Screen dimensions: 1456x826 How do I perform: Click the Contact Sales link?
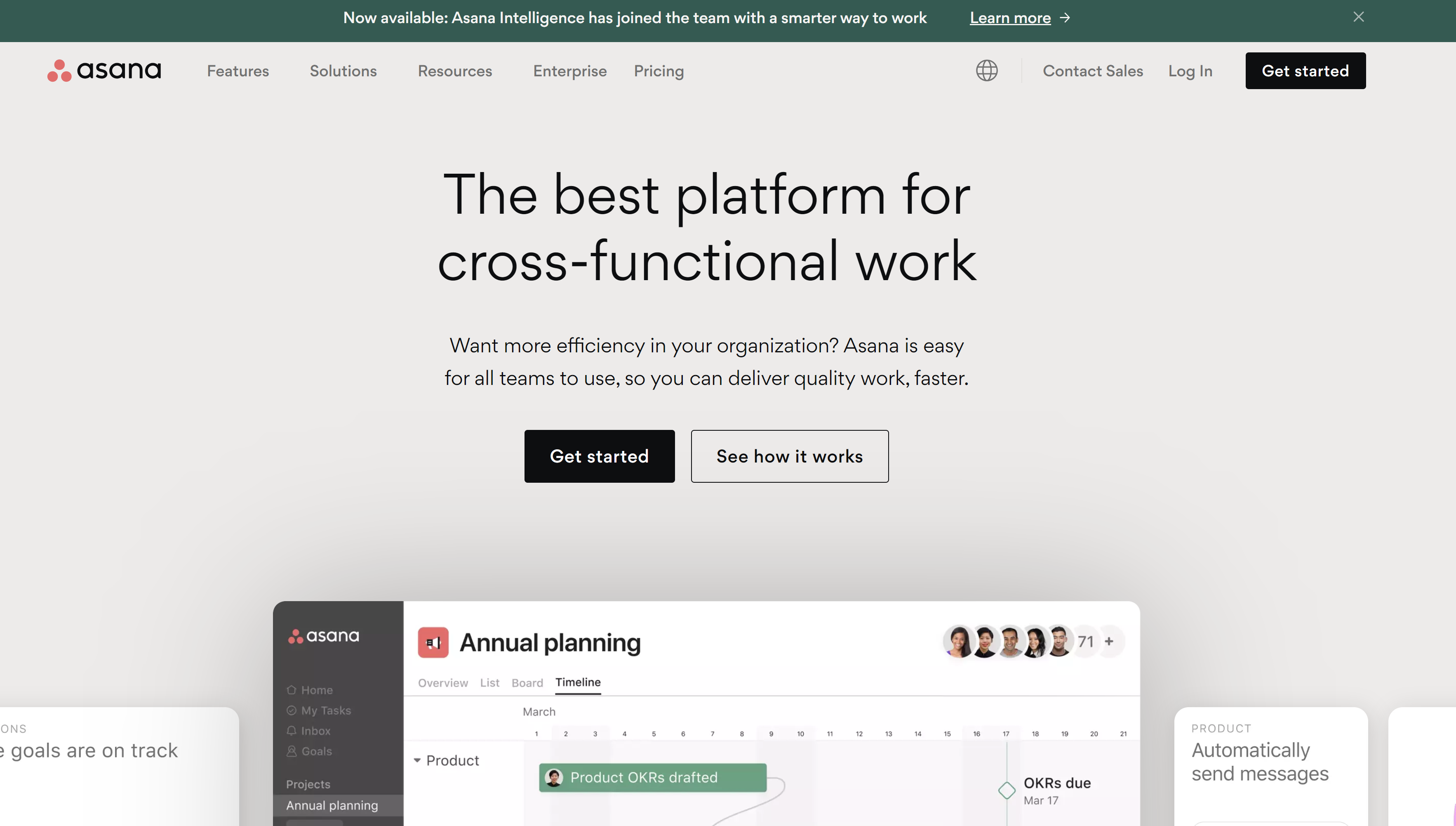[1093, 71]
